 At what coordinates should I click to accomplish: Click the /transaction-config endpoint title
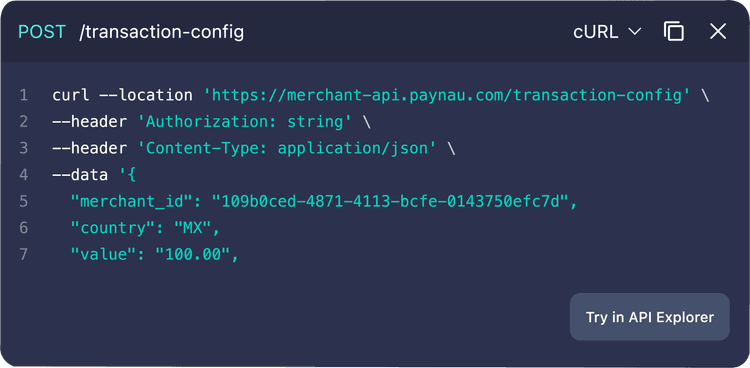click(162, 32)
